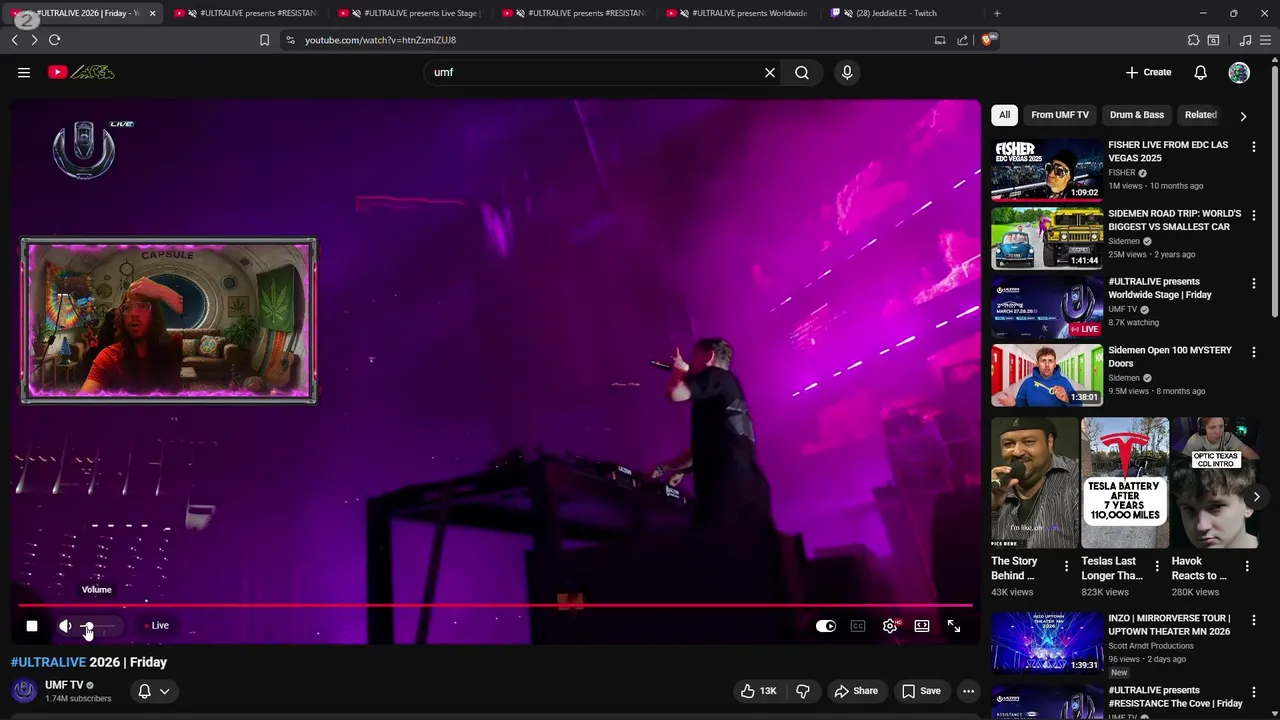
Task: Toggle the player autoplay switch
Action: pyautogui.click(x=826, y=626)
